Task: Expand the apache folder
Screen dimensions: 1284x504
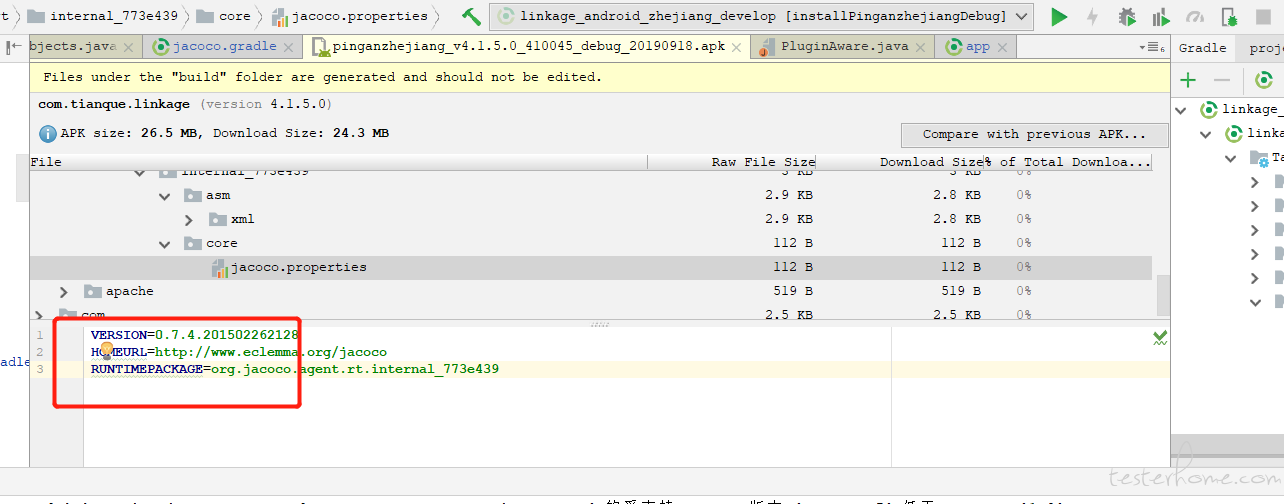Action: [x=64, y=291]
